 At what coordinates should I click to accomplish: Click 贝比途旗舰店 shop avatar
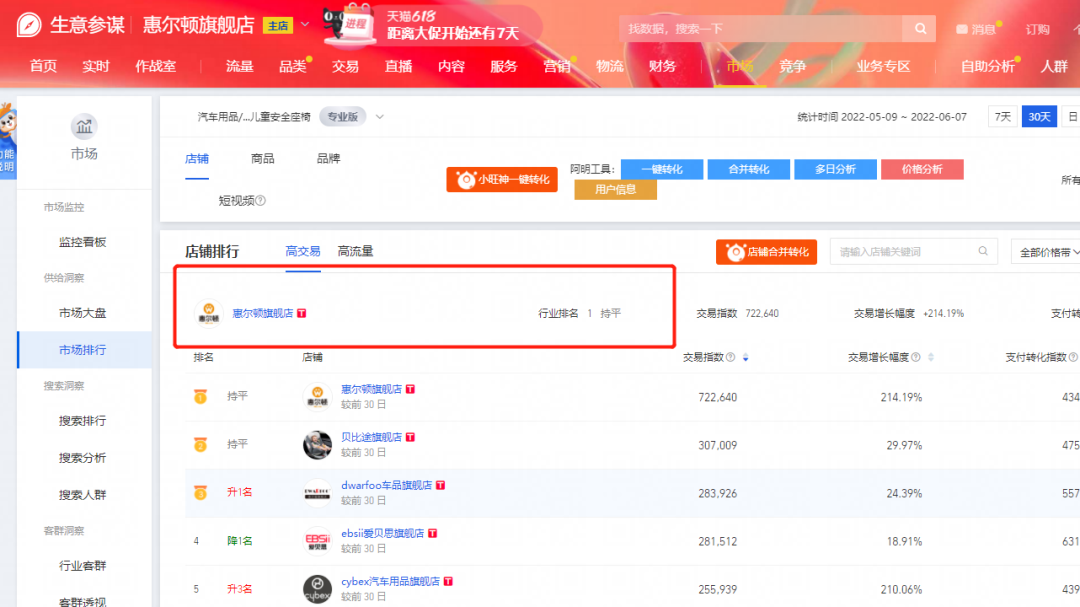click(317, 445)
